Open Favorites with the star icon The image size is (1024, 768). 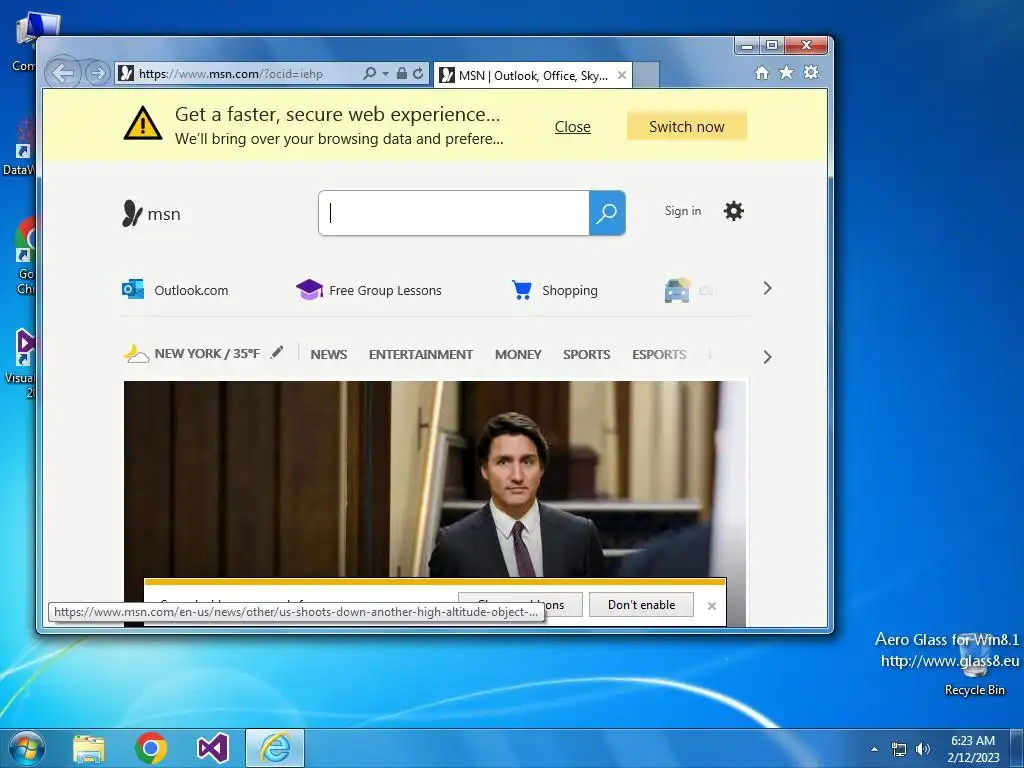pos(786,72)
